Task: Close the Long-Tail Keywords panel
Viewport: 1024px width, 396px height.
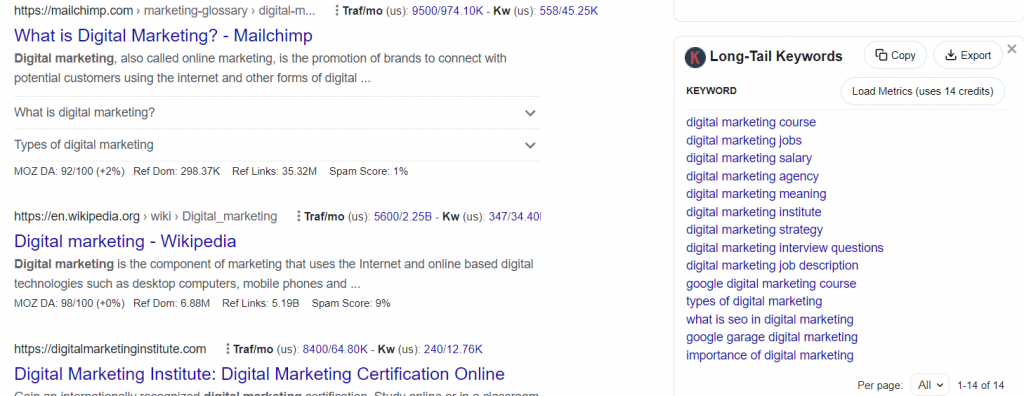Action: point(1012,49)
